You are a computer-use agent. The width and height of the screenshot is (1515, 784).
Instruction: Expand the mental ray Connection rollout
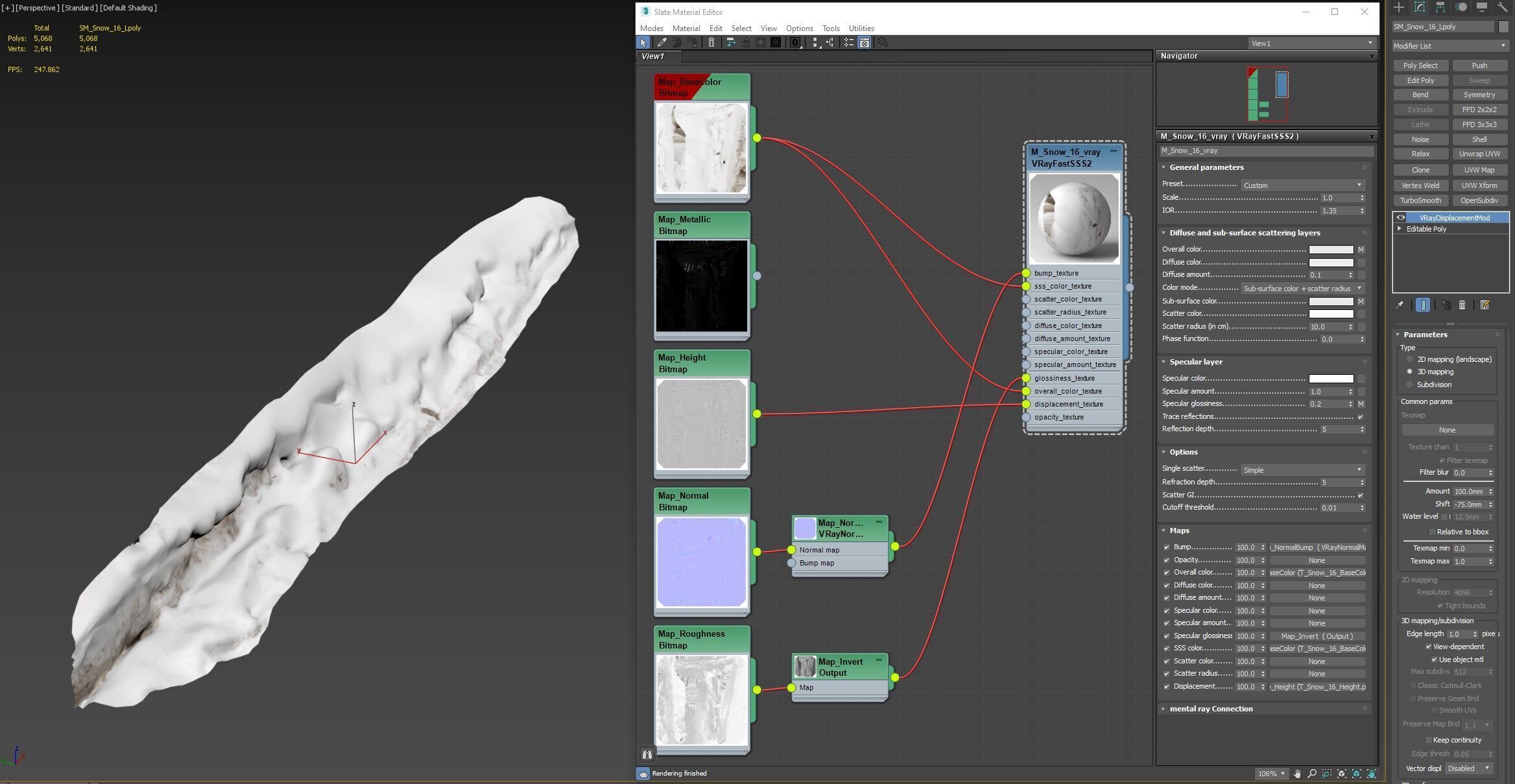click(1211, 709)
